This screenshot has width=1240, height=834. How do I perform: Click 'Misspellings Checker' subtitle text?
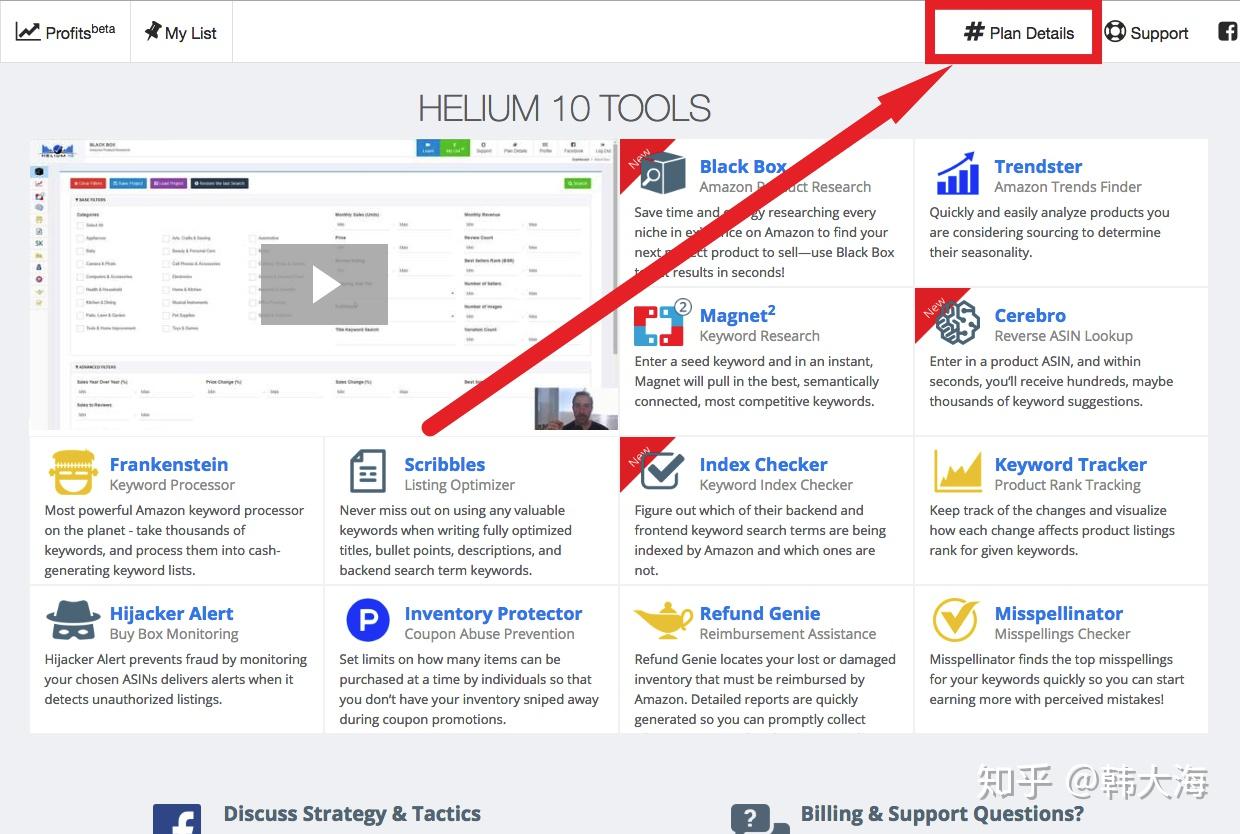coord(1062,634)
